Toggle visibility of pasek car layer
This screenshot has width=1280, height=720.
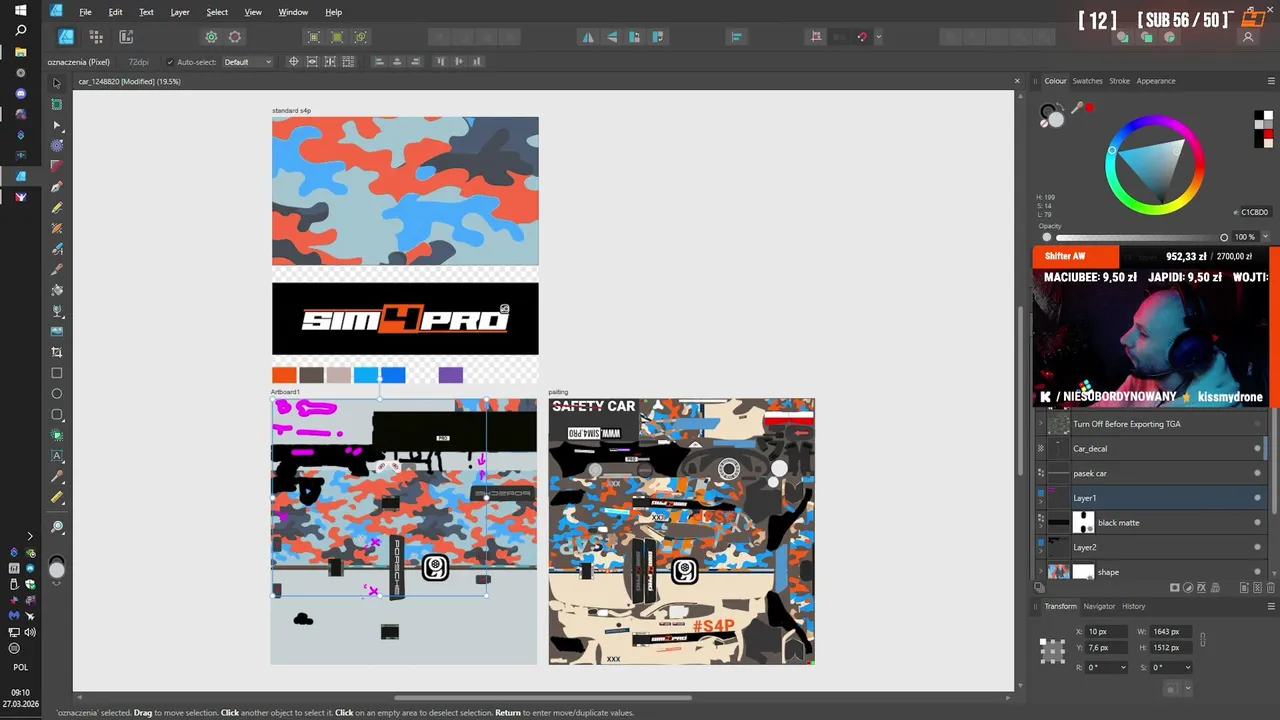1257,473
